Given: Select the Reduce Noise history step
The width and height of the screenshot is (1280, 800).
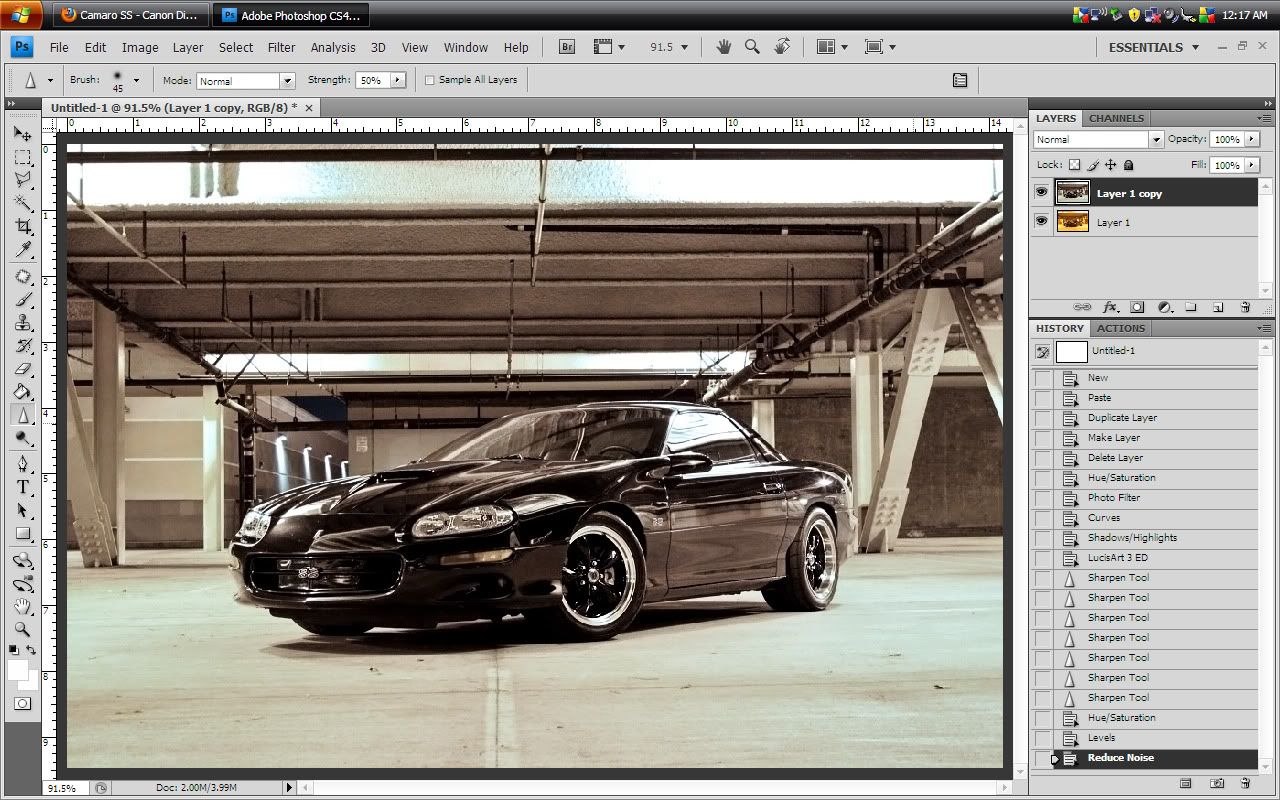Looking at the screenshot, I should pos(1120,758).
